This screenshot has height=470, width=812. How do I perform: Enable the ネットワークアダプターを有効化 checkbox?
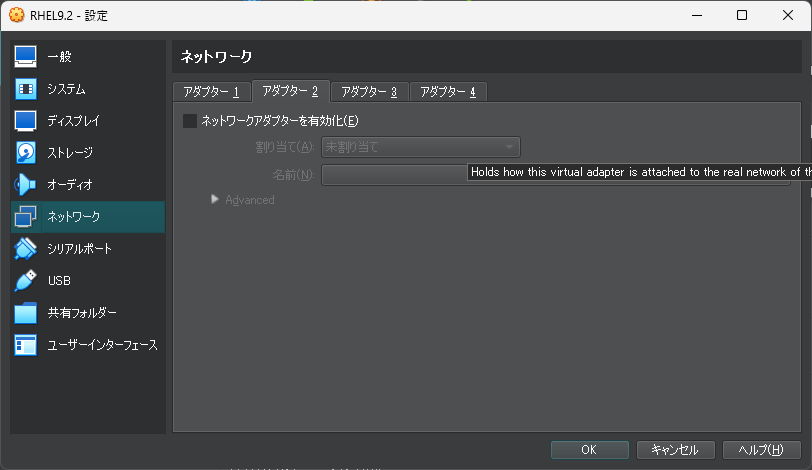point(190,121)
